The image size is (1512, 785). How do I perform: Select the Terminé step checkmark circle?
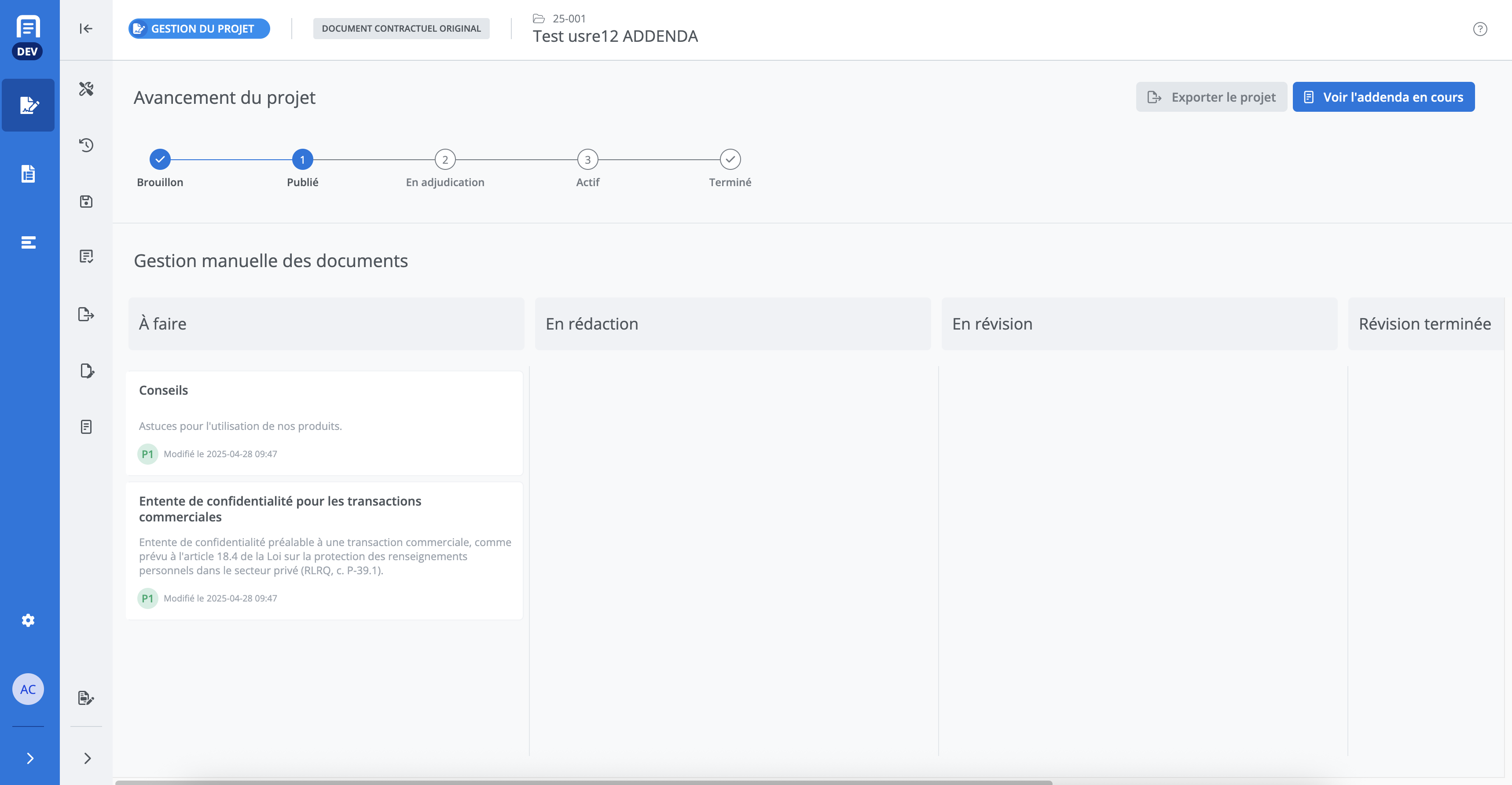pos(730,159)
